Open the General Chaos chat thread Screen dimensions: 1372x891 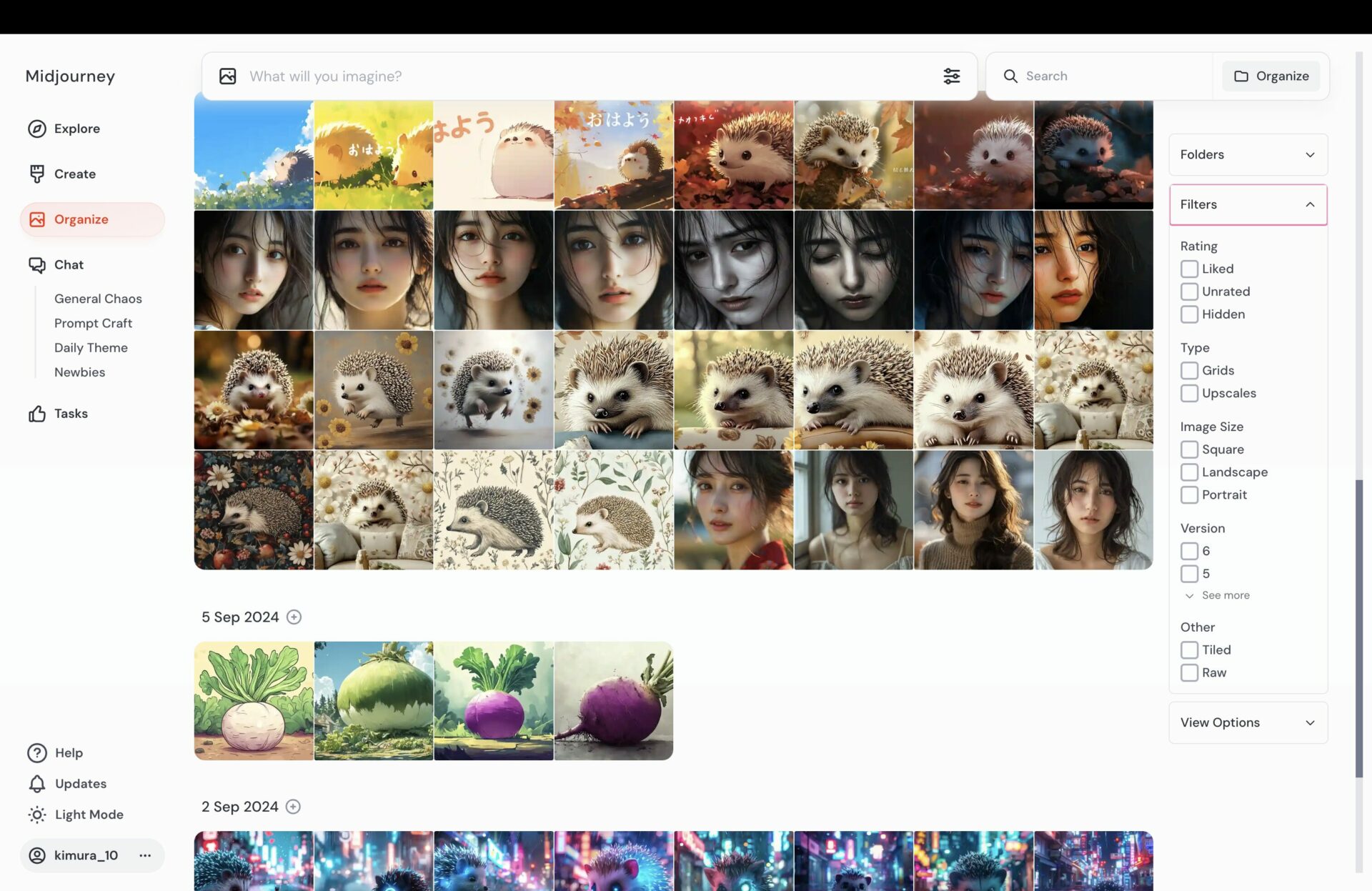(x=98, y=298)
